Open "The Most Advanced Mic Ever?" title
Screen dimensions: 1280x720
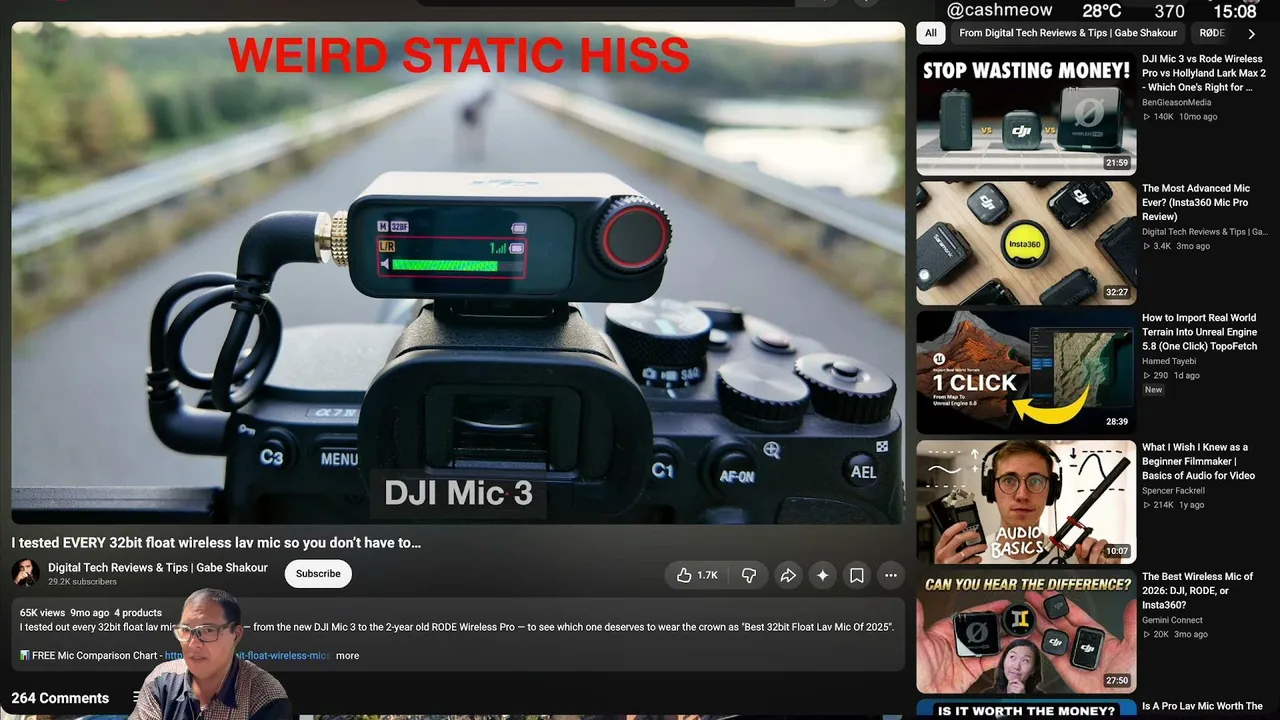[x=1196, y=202]
